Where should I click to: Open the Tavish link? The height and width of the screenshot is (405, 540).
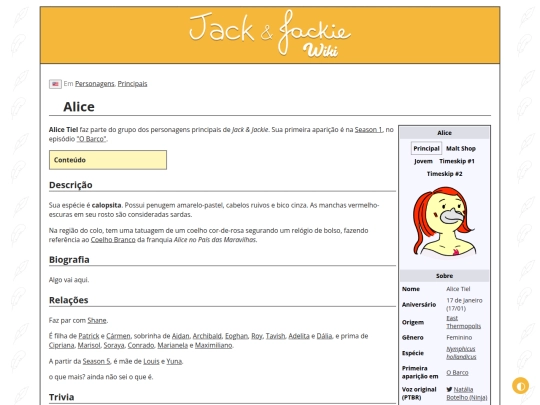[x=275, y=336]
